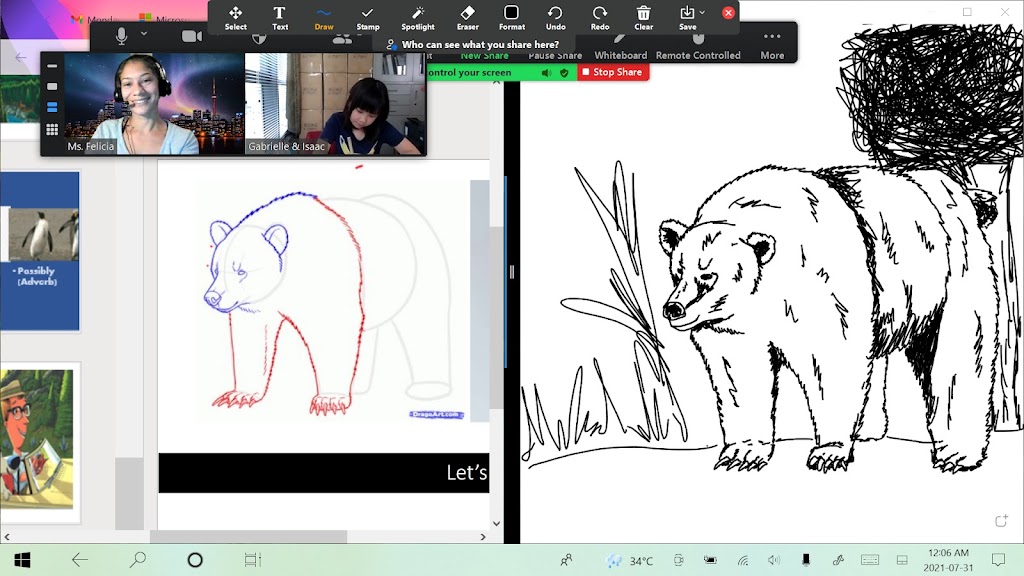Viewport: 1024px width, 576px height.
Task: Choose the Select tool in annotation toolbar
Action: click(235, 18)
